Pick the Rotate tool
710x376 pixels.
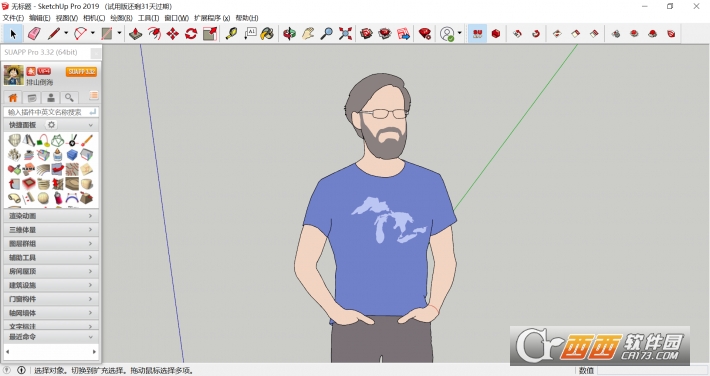coord(191,34)
